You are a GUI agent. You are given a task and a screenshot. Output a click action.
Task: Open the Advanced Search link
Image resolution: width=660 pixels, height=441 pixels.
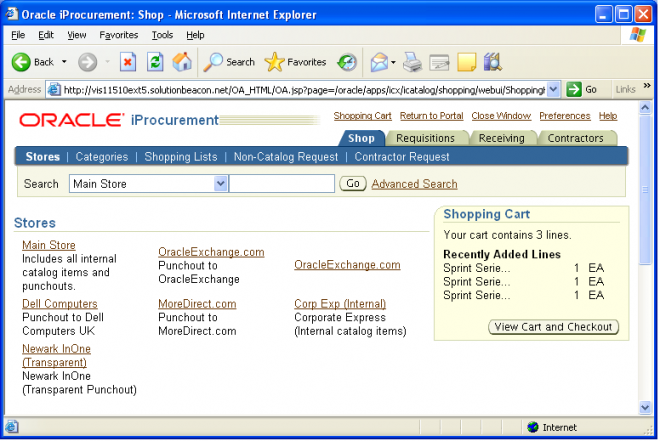pos(415,184)
